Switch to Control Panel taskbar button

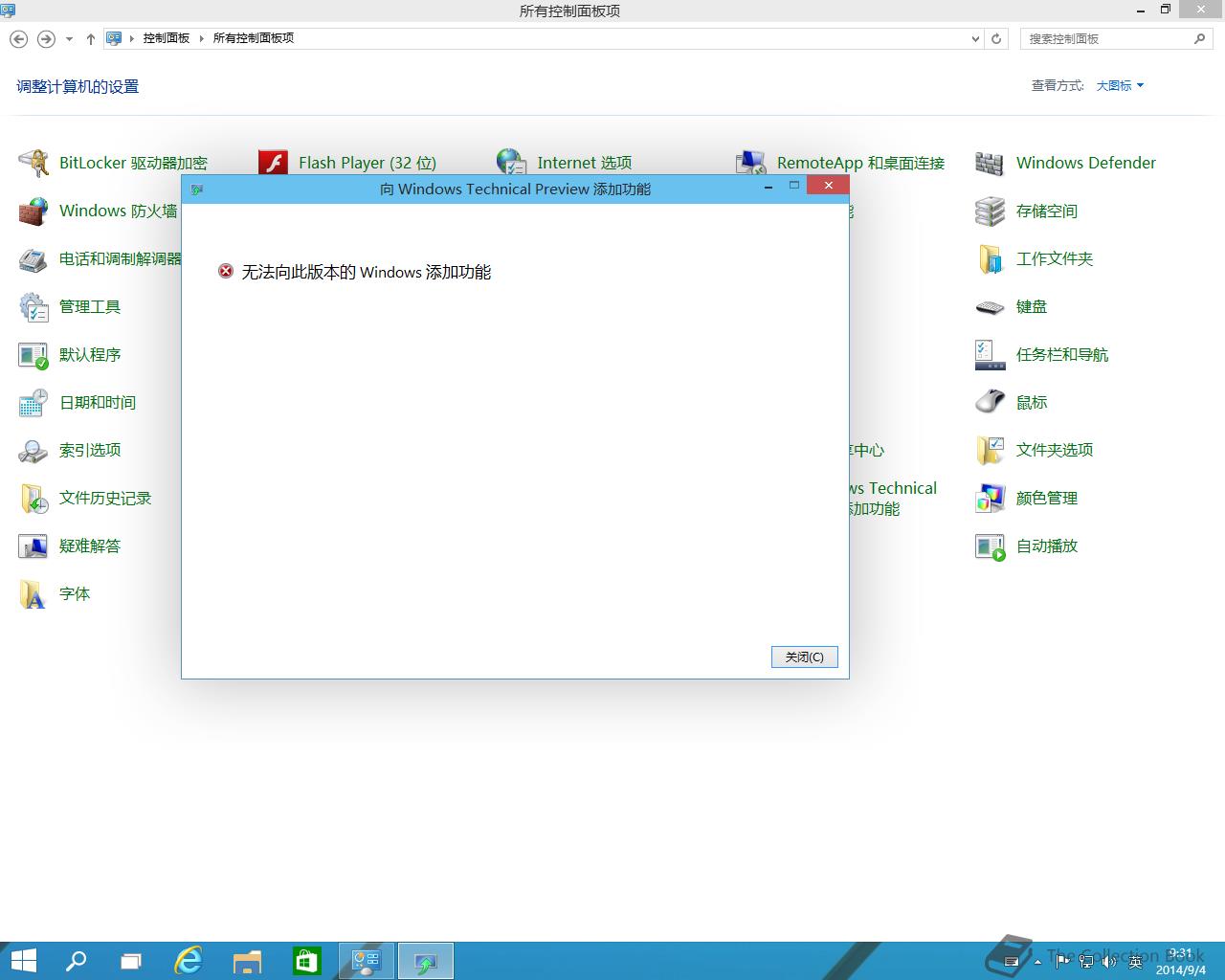click(367, 961)
